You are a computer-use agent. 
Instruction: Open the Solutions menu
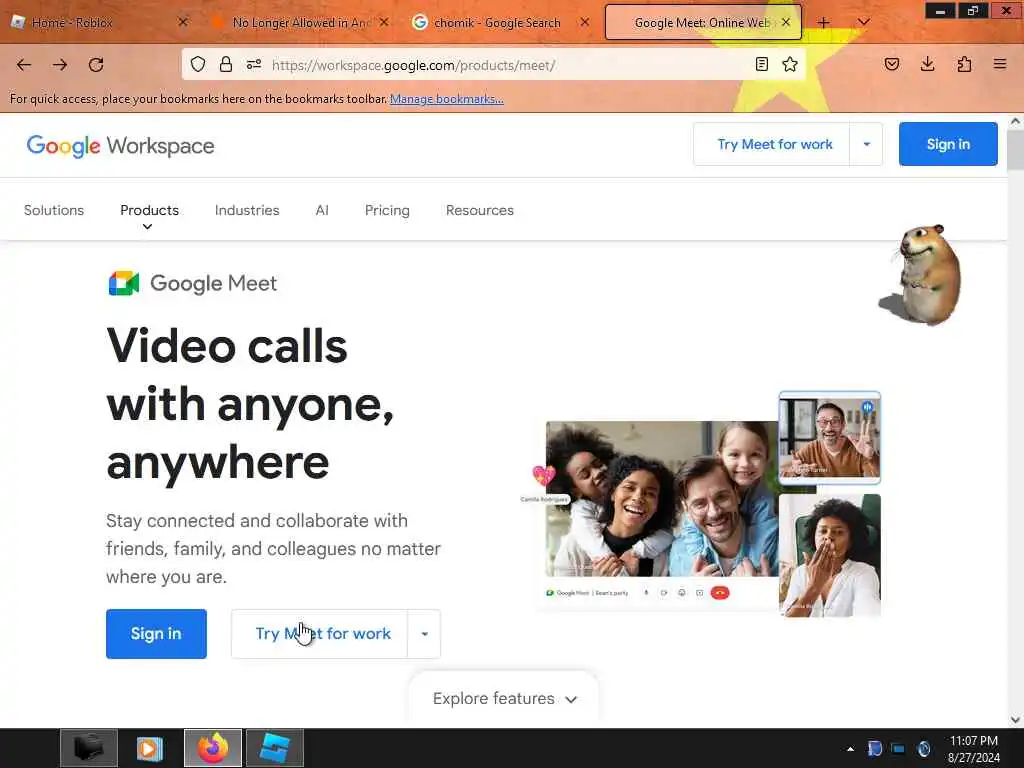54,210
